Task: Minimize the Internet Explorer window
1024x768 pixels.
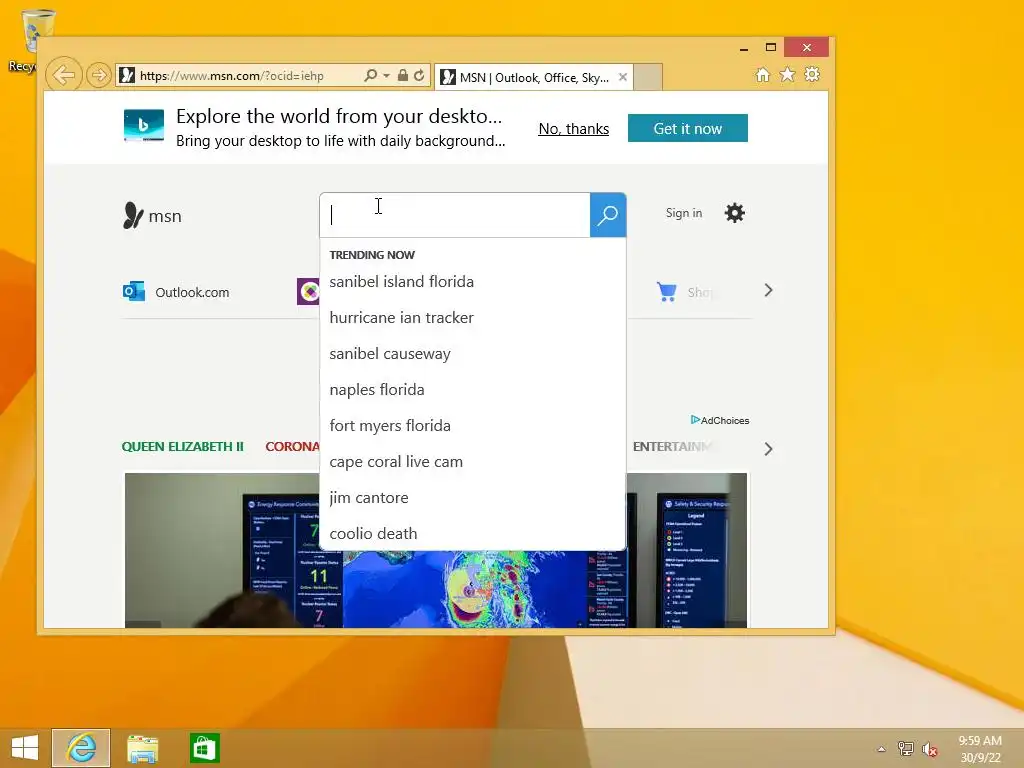Action: point(744,48)
